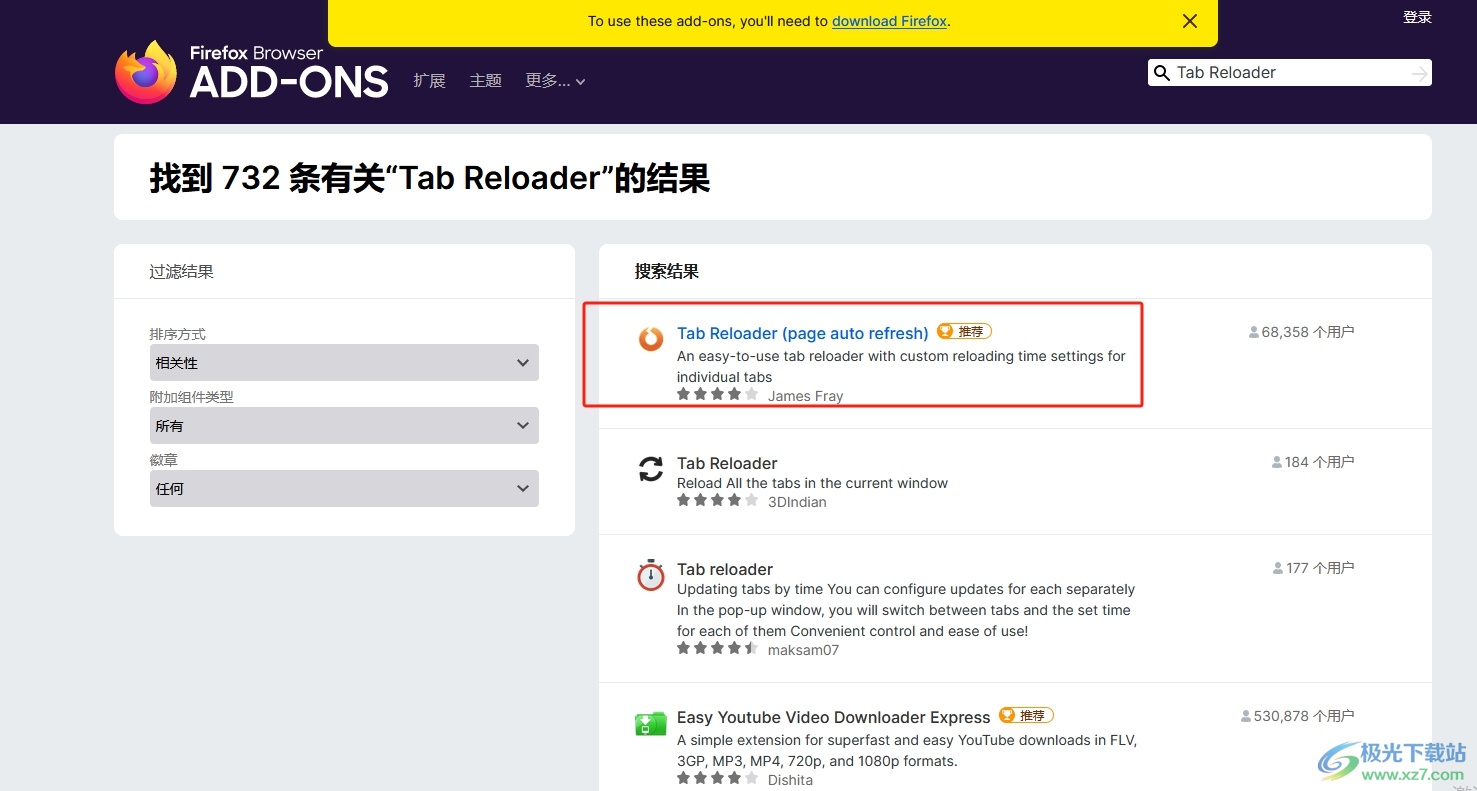Click the user icon beside 530,878 个用户
Viewport: 1477px width, 791px height.
pyautogui.click(x=1246, y=716)
